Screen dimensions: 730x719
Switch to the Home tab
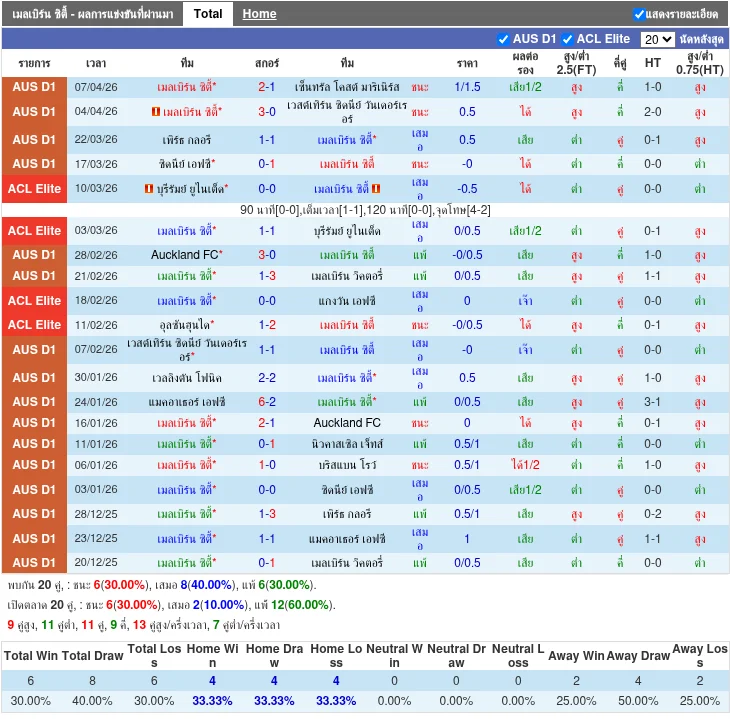(x=259, y=14)
